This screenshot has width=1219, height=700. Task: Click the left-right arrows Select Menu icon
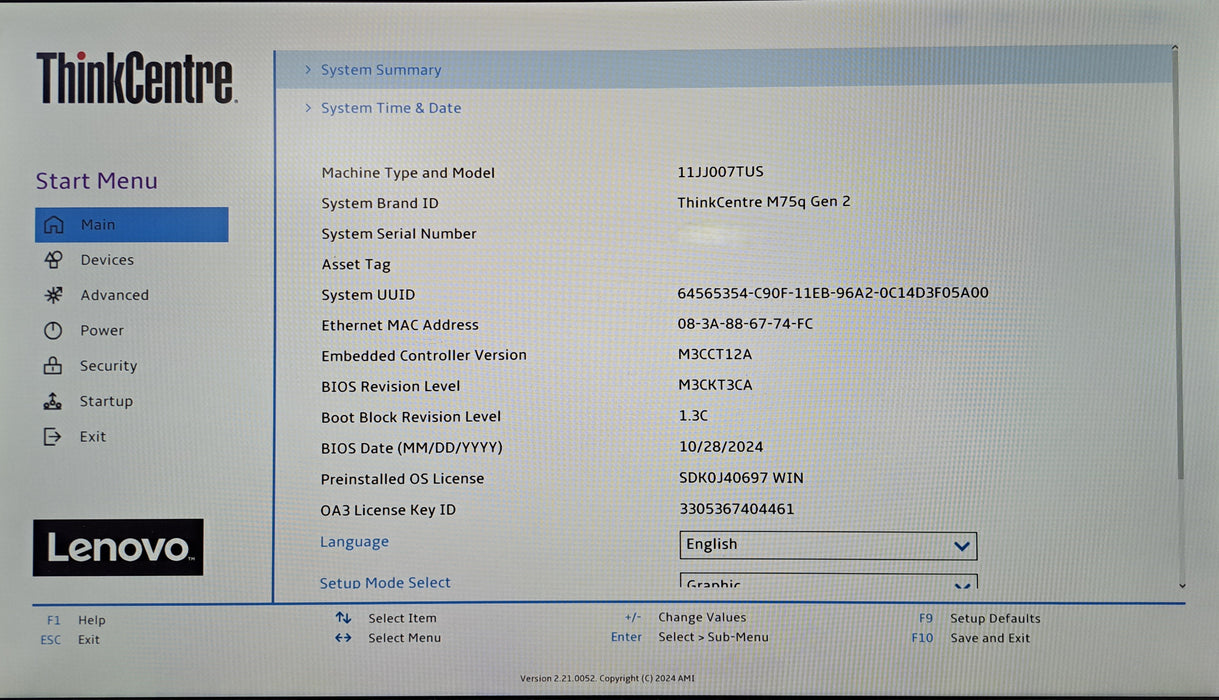343,638
